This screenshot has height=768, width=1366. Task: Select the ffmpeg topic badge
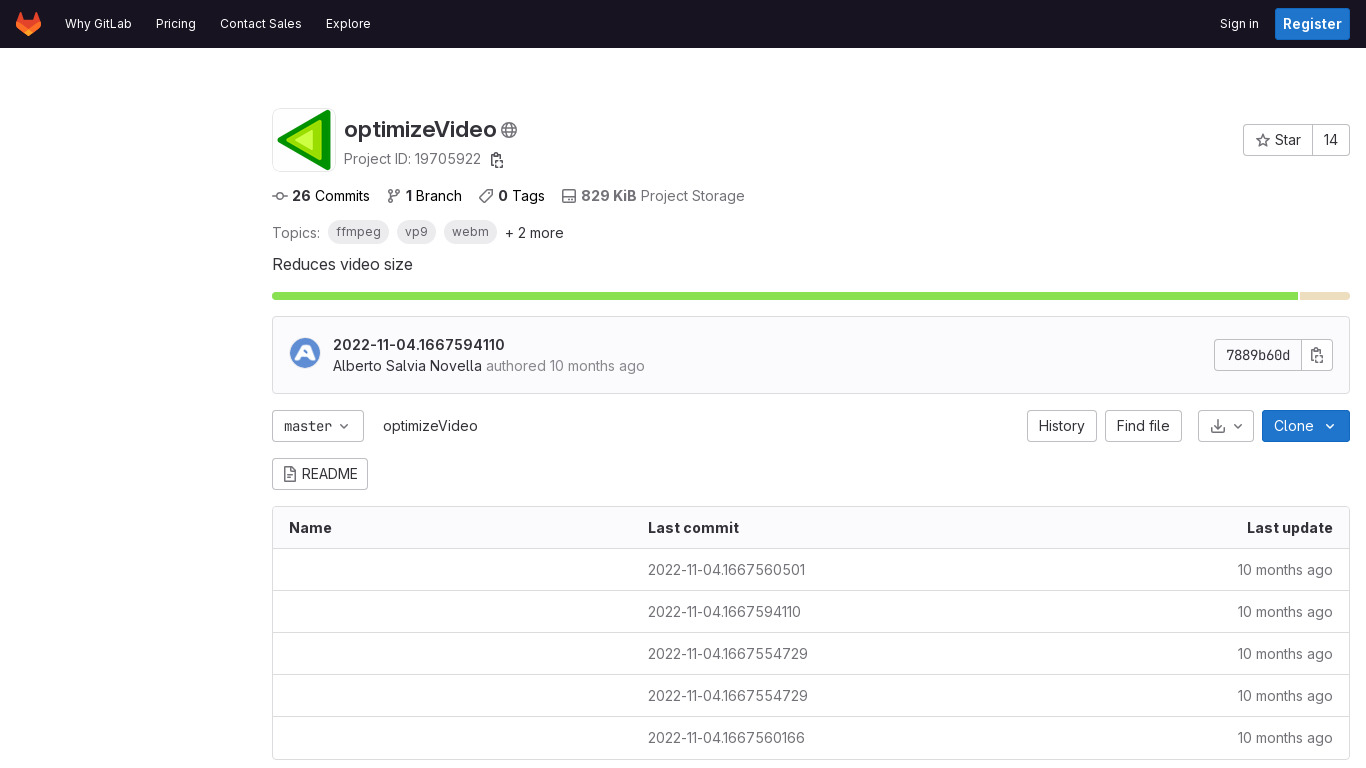(x=358, y=232)
